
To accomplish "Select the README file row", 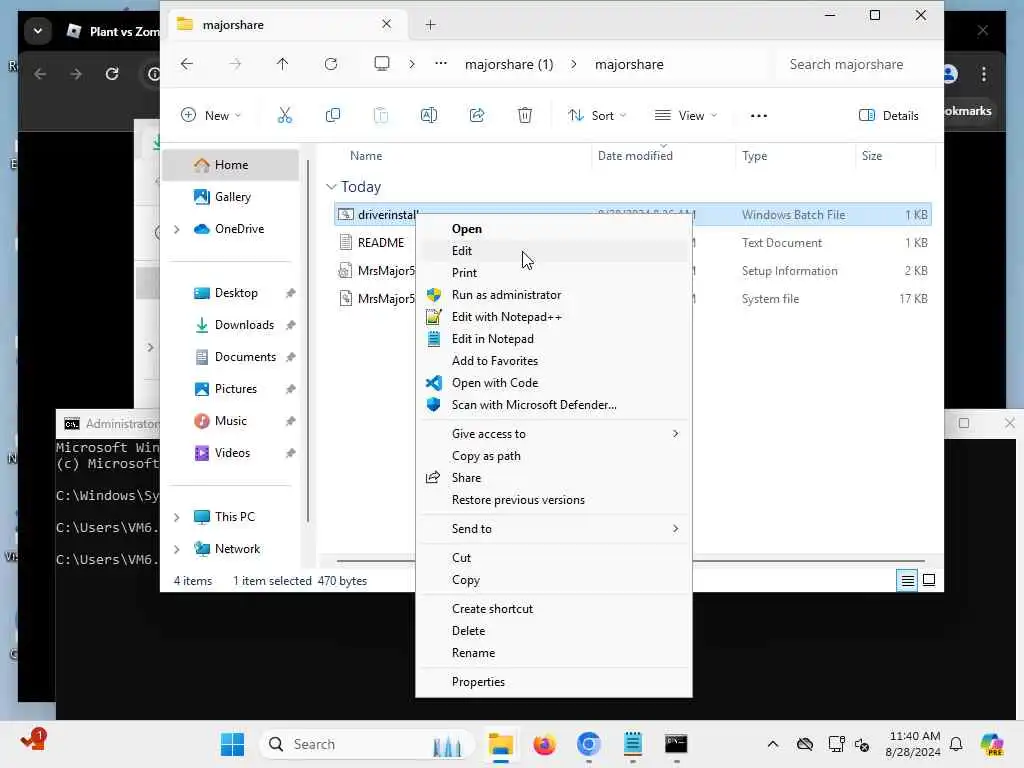I will (632, 243).
